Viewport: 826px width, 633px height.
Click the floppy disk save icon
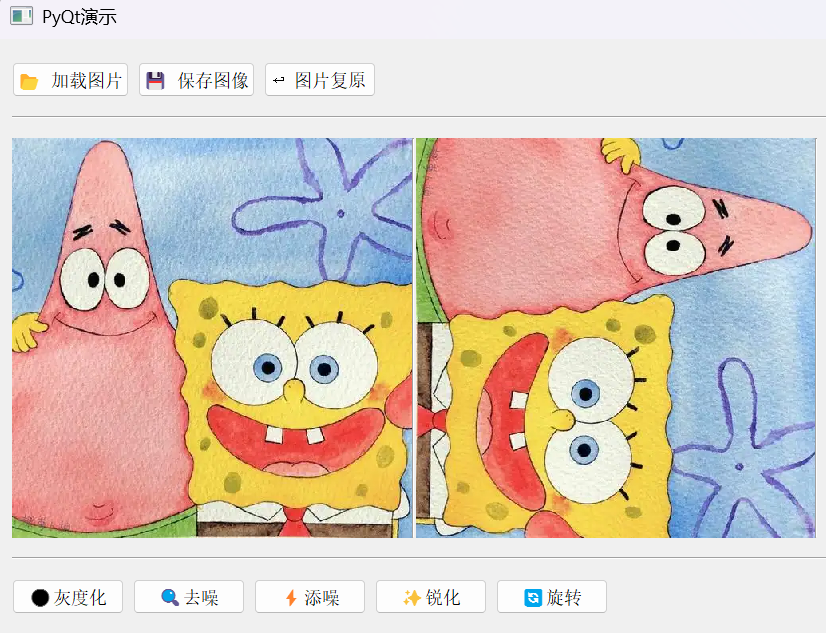click(155, 81)
